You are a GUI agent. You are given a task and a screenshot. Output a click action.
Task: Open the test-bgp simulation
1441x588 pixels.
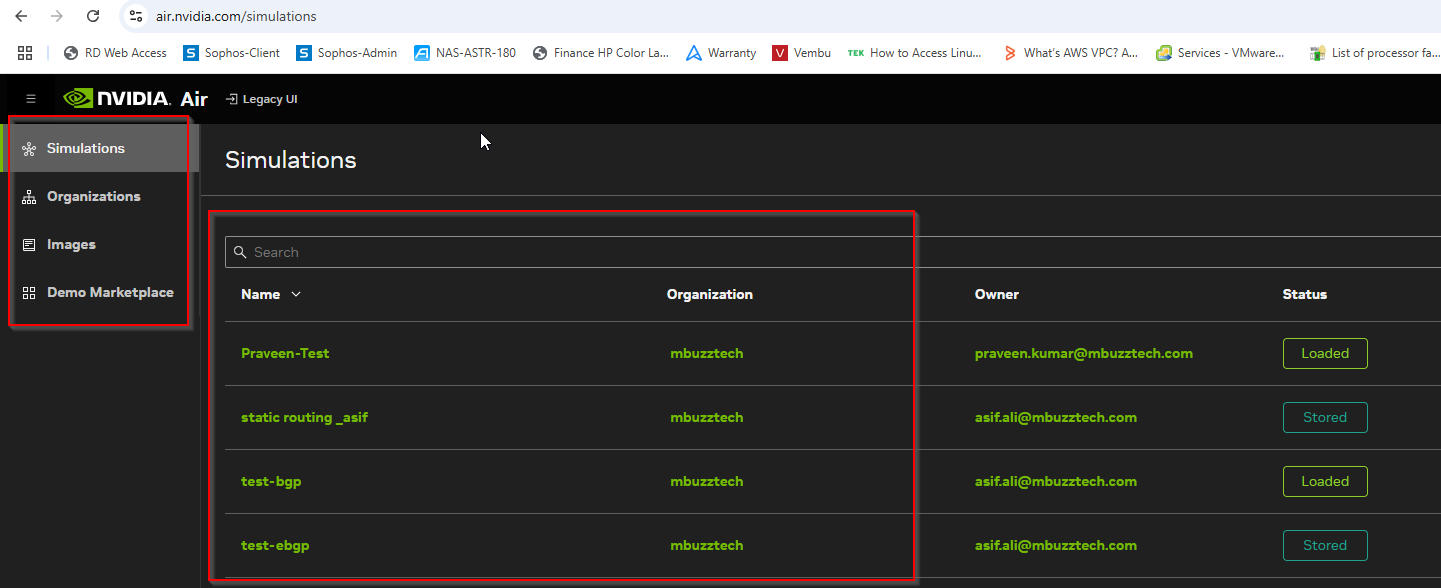coord(271,481)
